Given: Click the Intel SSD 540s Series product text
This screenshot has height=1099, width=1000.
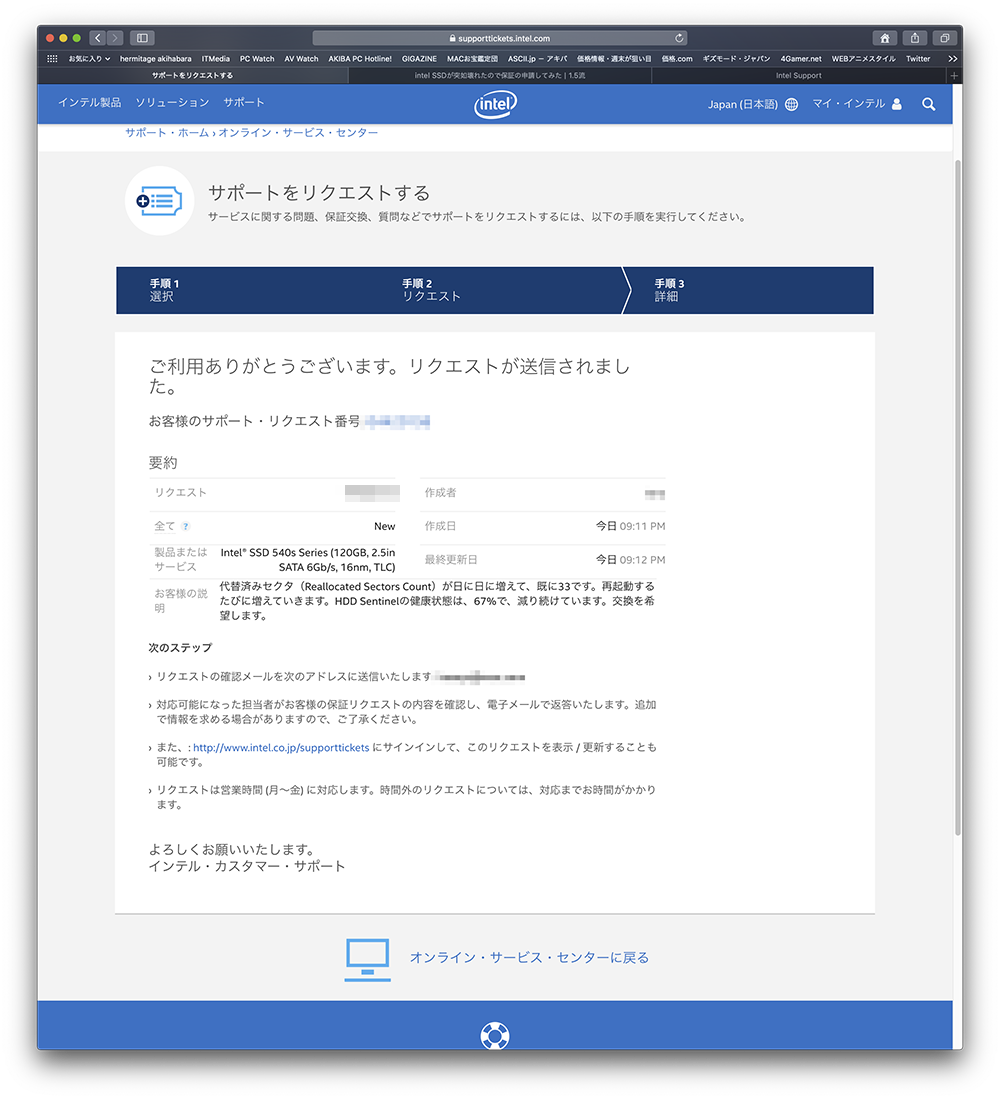Looking at the screenshot, I should 308,560.
